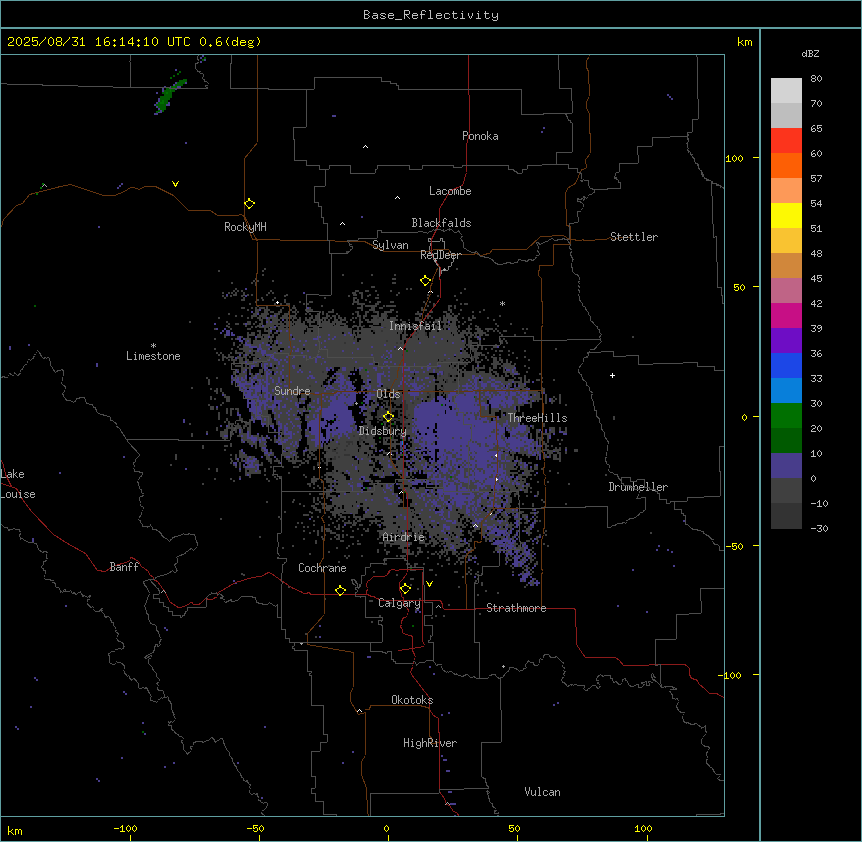Click the Olds town label

pyautogui.click(x=388, y=394)
